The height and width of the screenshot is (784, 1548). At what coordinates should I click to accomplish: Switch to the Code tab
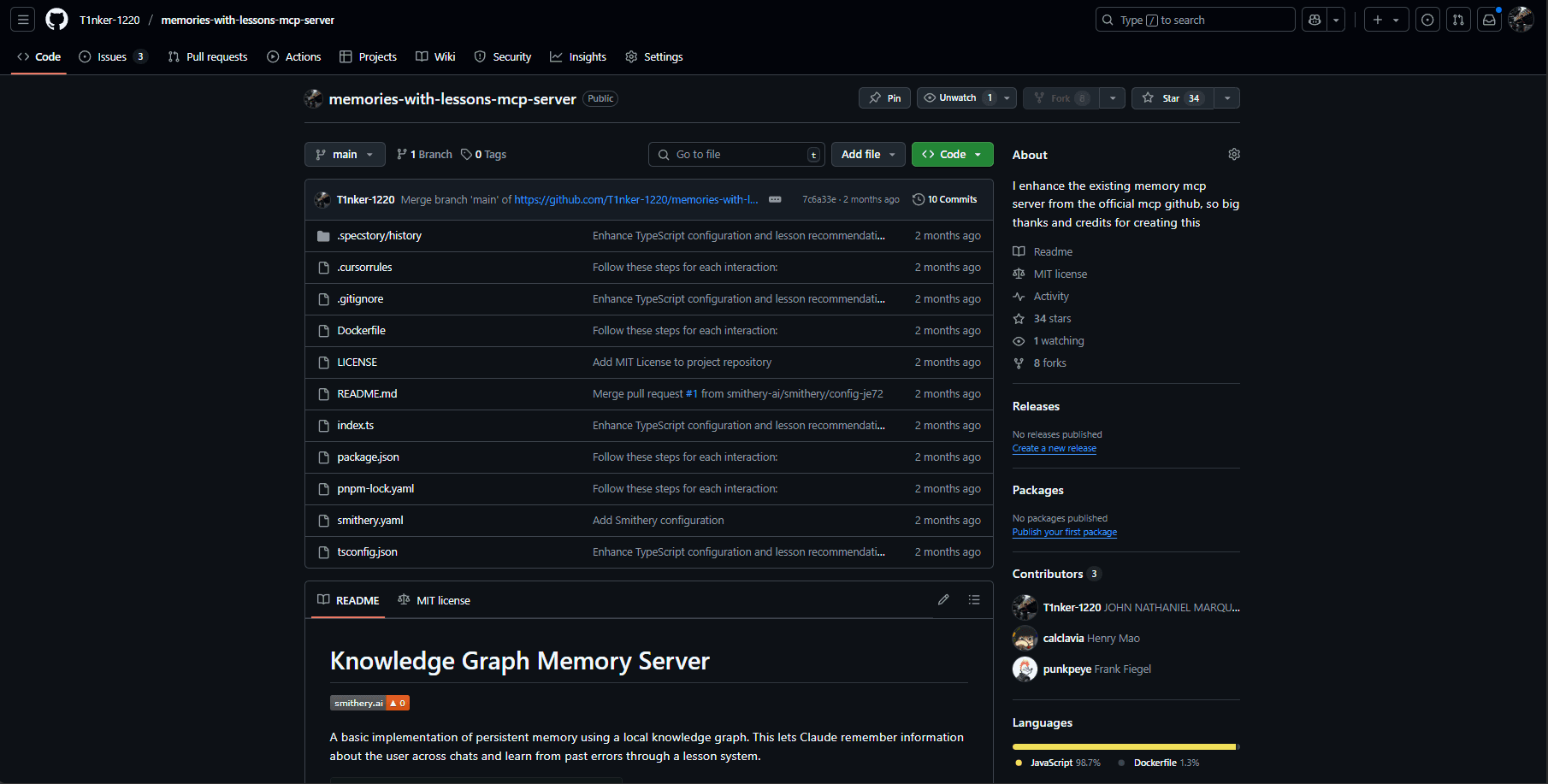click(38, 56)
